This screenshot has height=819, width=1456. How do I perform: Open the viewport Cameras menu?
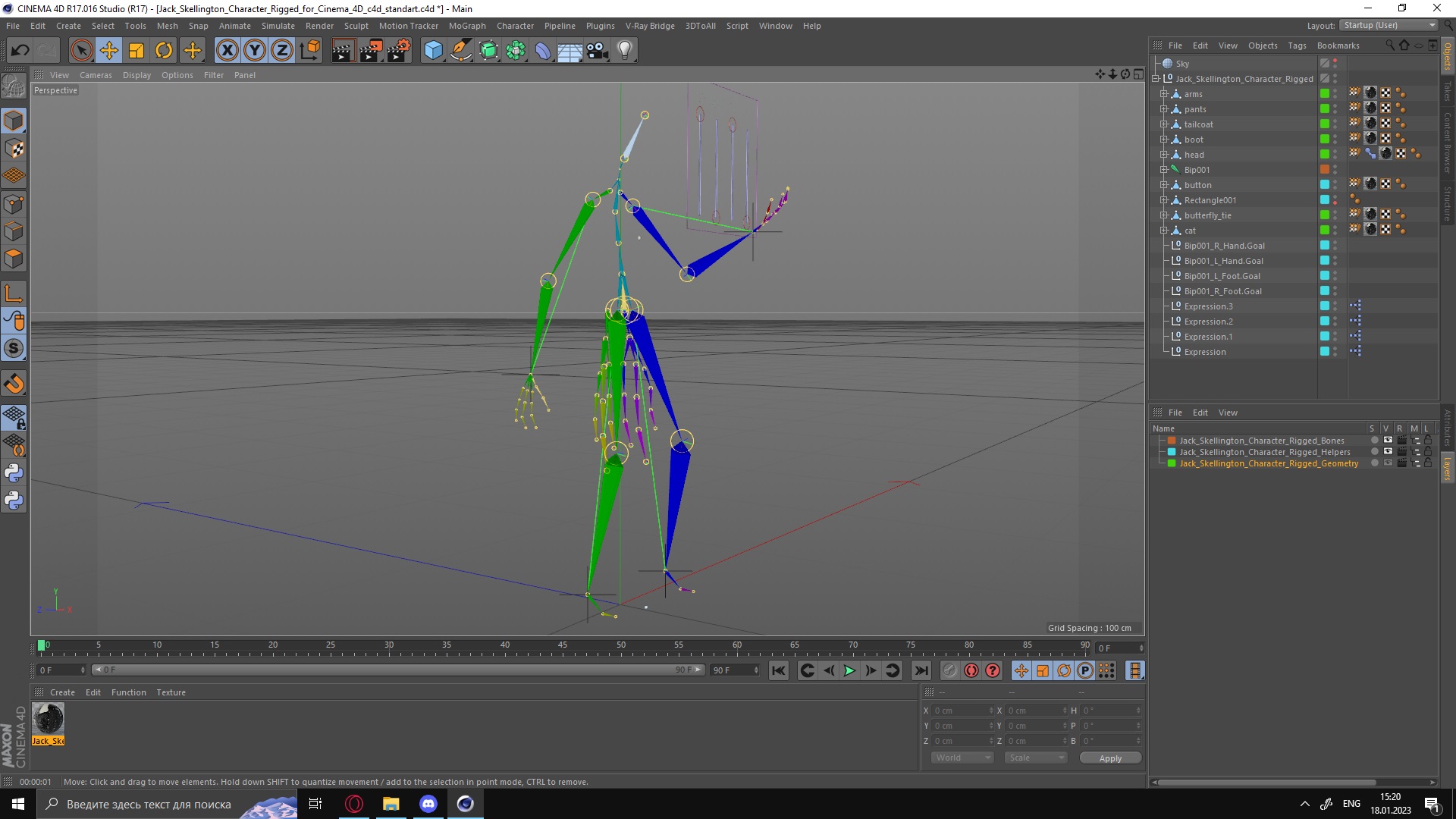(x=96, y=75)
